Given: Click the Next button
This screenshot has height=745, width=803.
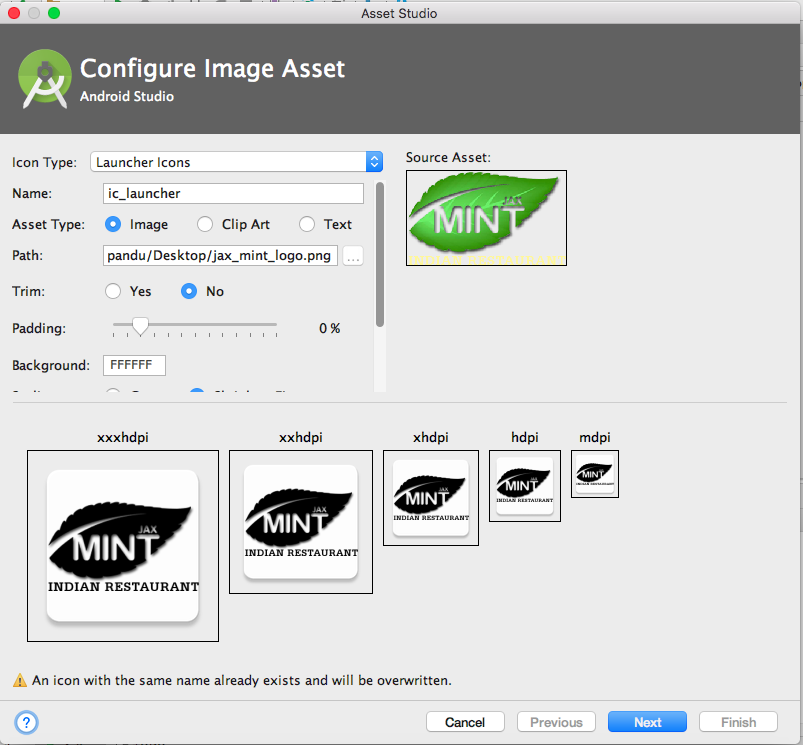Looking at the screenshot, I should click(647, 722).
